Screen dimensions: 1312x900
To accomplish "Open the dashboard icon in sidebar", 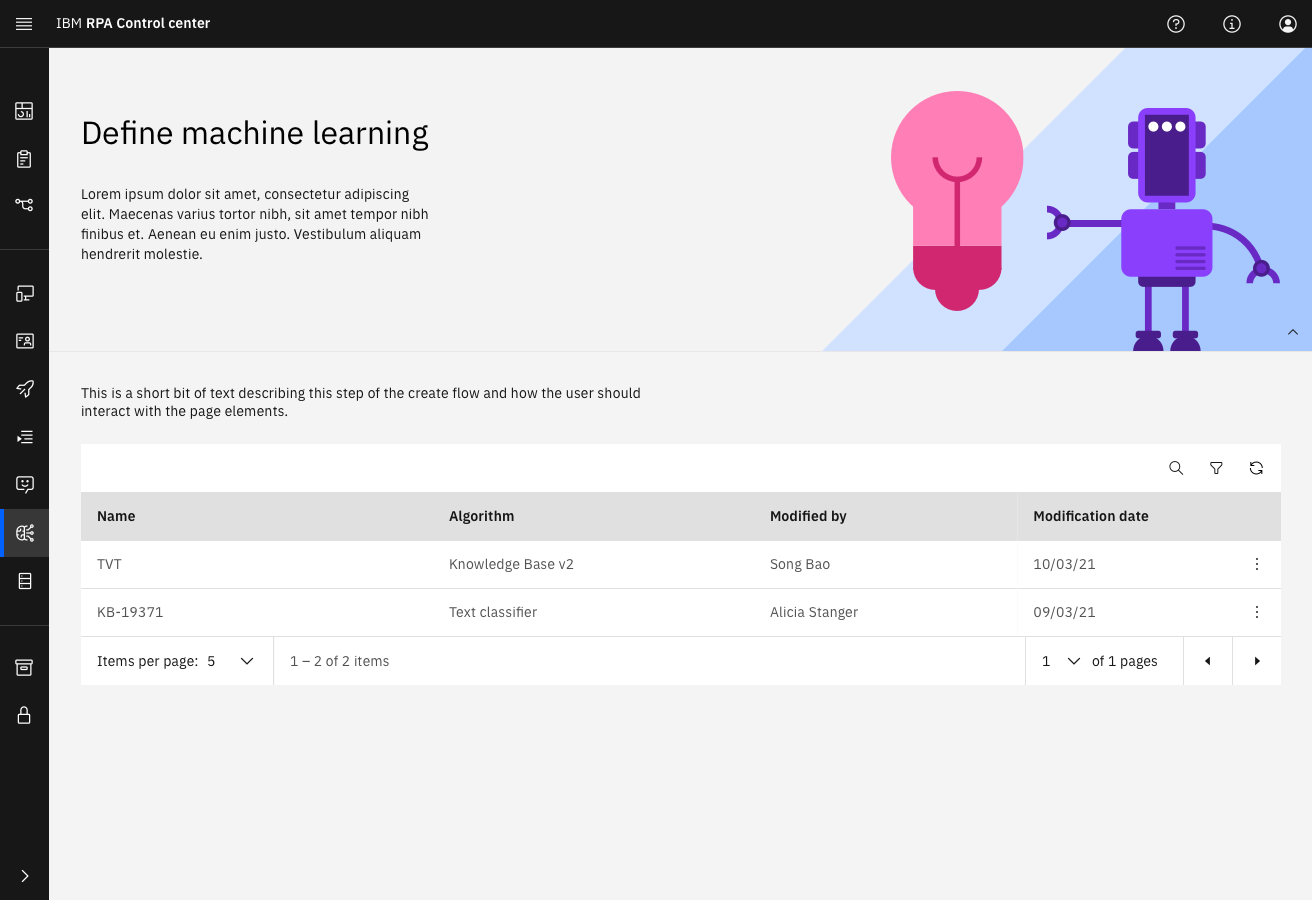I will pos(24,111).
